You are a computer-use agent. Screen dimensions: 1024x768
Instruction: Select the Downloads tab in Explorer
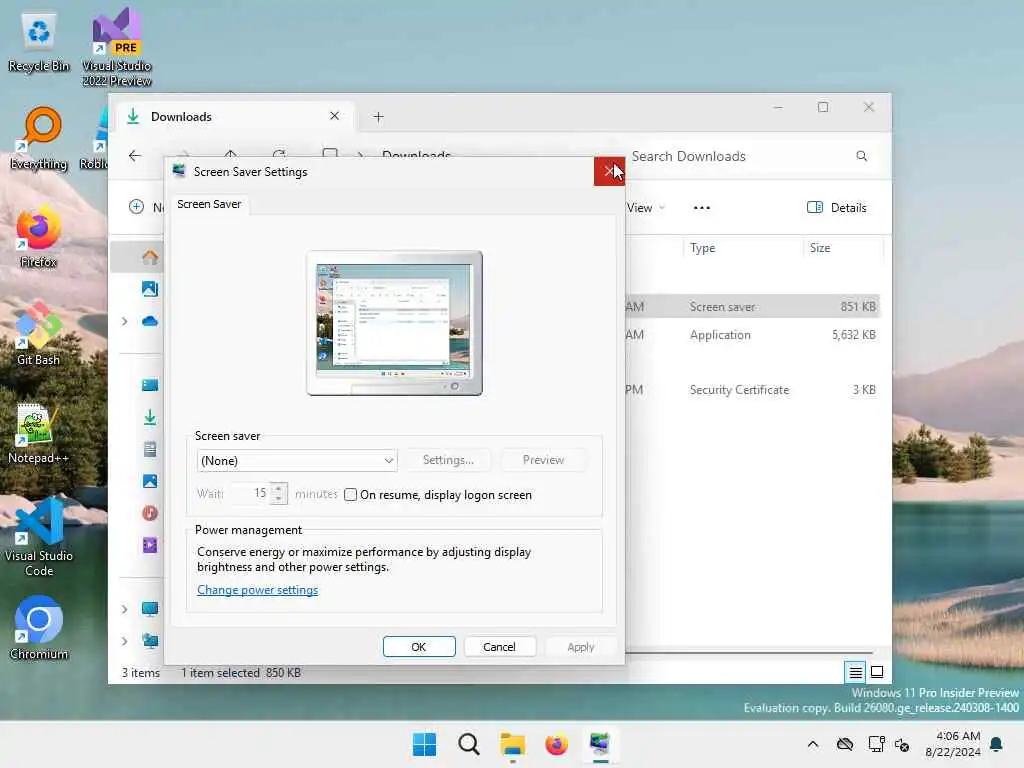pos(235,116)
